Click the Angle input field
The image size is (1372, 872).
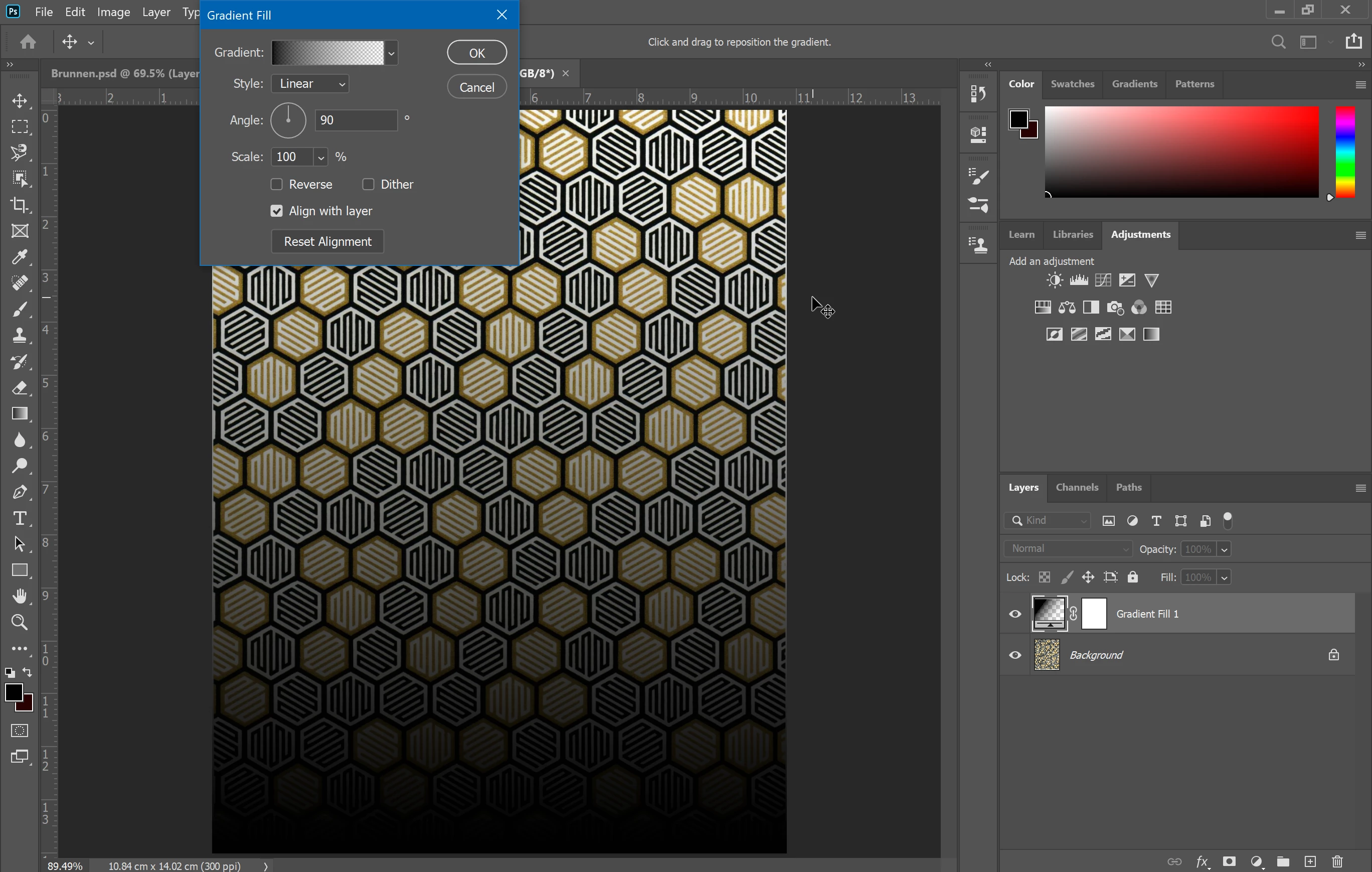[x=356, y=120]
